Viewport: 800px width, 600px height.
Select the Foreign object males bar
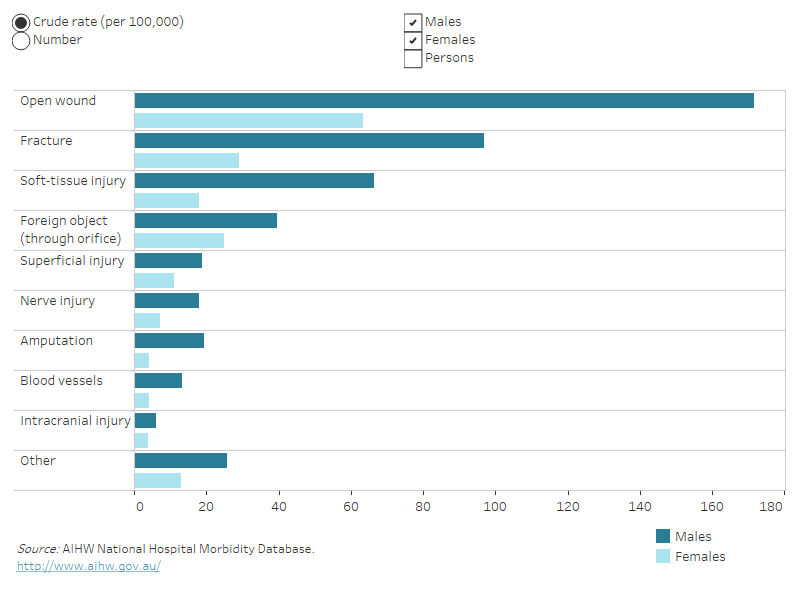(x=206, y=220)
